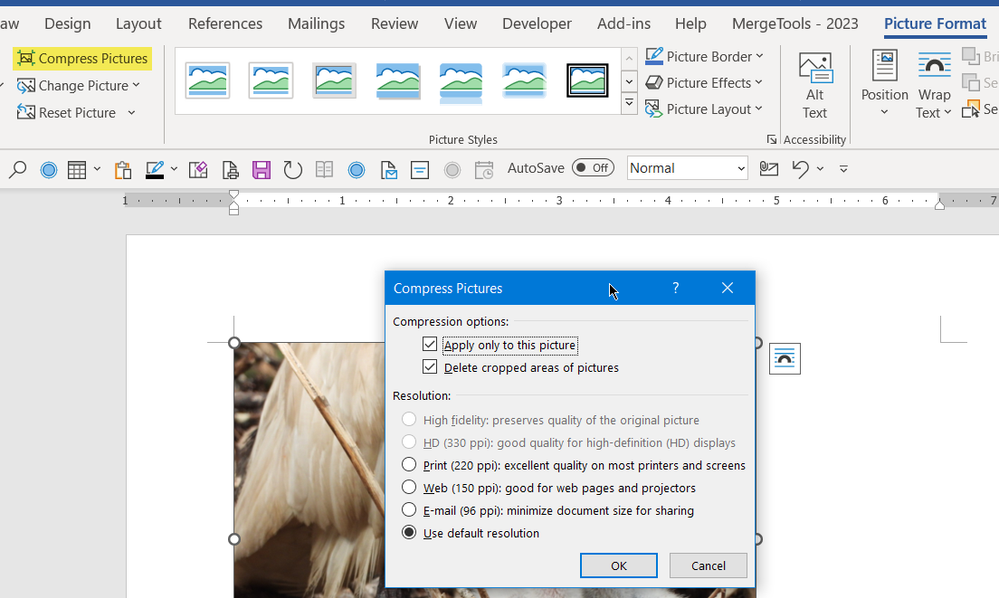Select E-mail (96 ppi) resolution
This screenshot has width=999, height=598.
tap(409, 509)
